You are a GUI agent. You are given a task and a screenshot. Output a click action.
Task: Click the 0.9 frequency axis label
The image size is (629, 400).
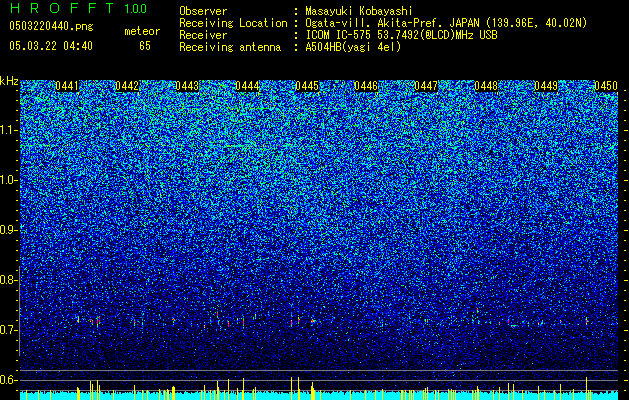click(x=8, y=230)
